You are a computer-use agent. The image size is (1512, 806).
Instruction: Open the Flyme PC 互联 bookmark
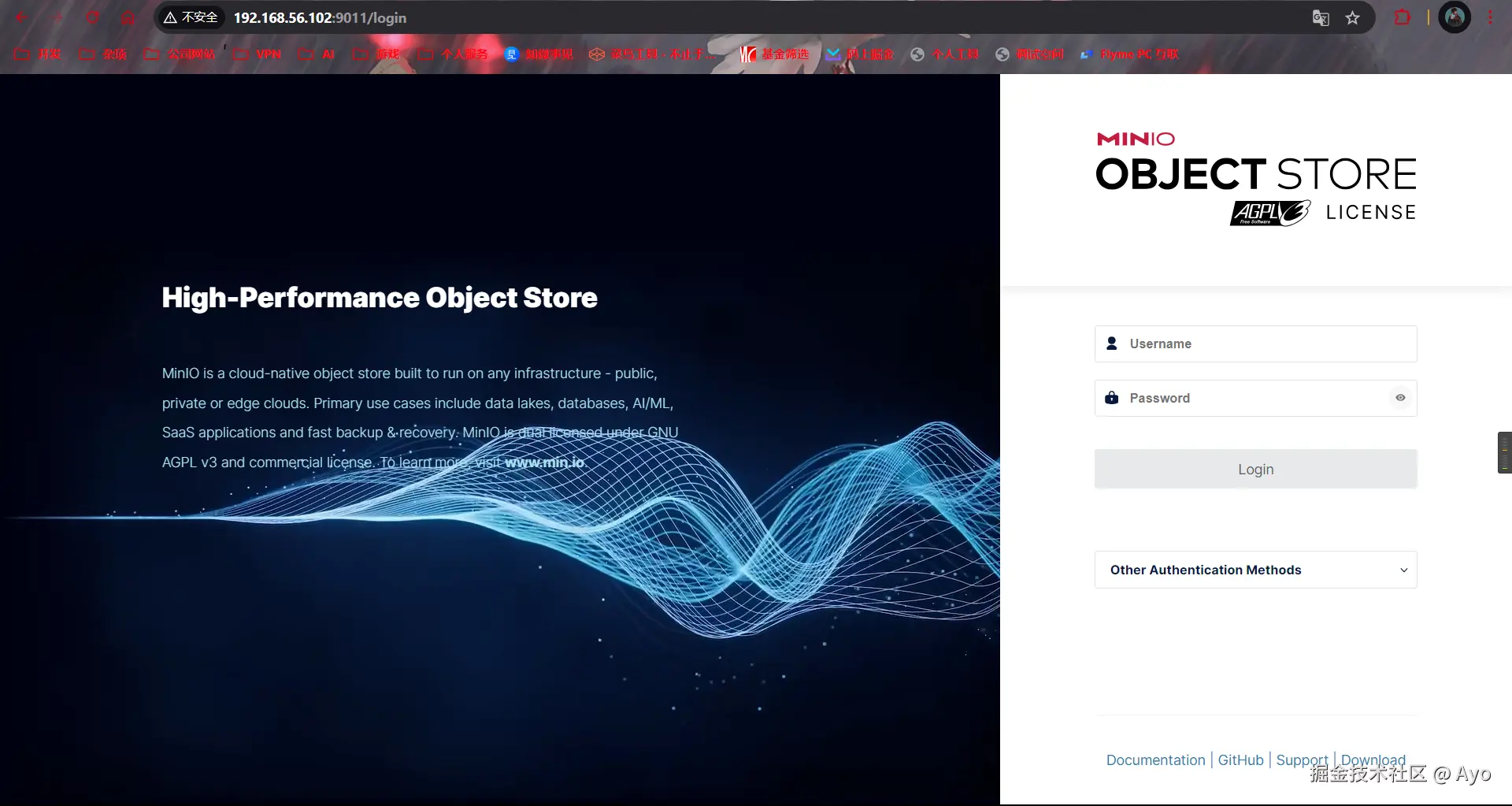point(1129,54)
